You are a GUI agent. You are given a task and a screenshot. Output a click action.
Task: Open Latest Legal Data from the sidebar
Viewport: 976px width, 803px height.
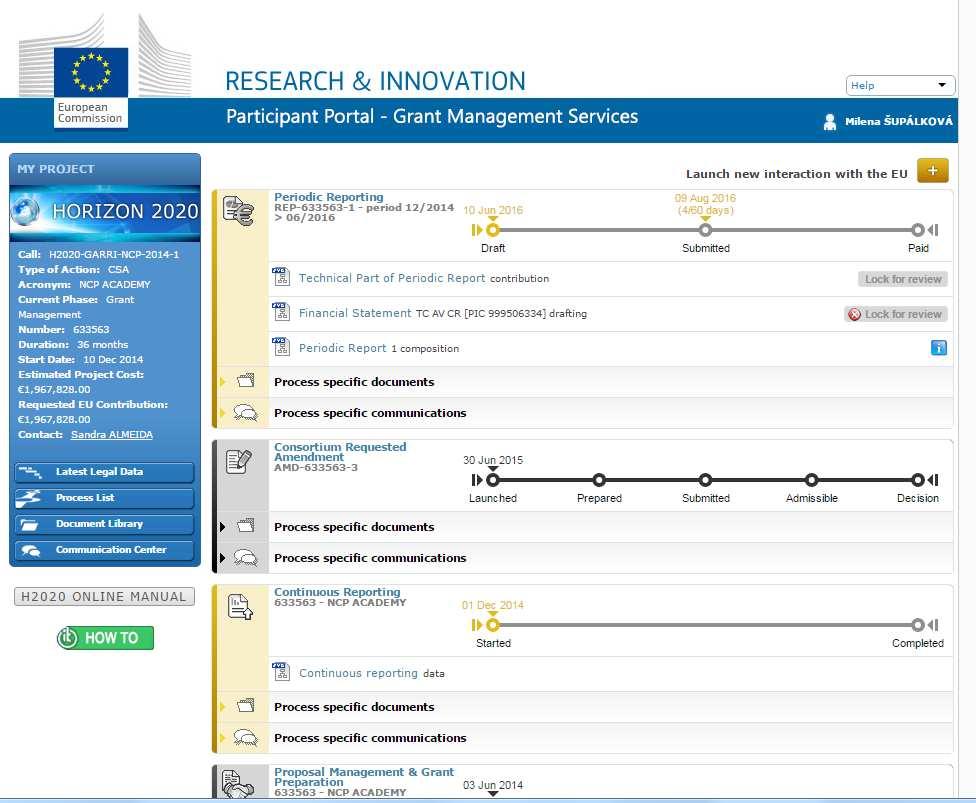[104, 472]
